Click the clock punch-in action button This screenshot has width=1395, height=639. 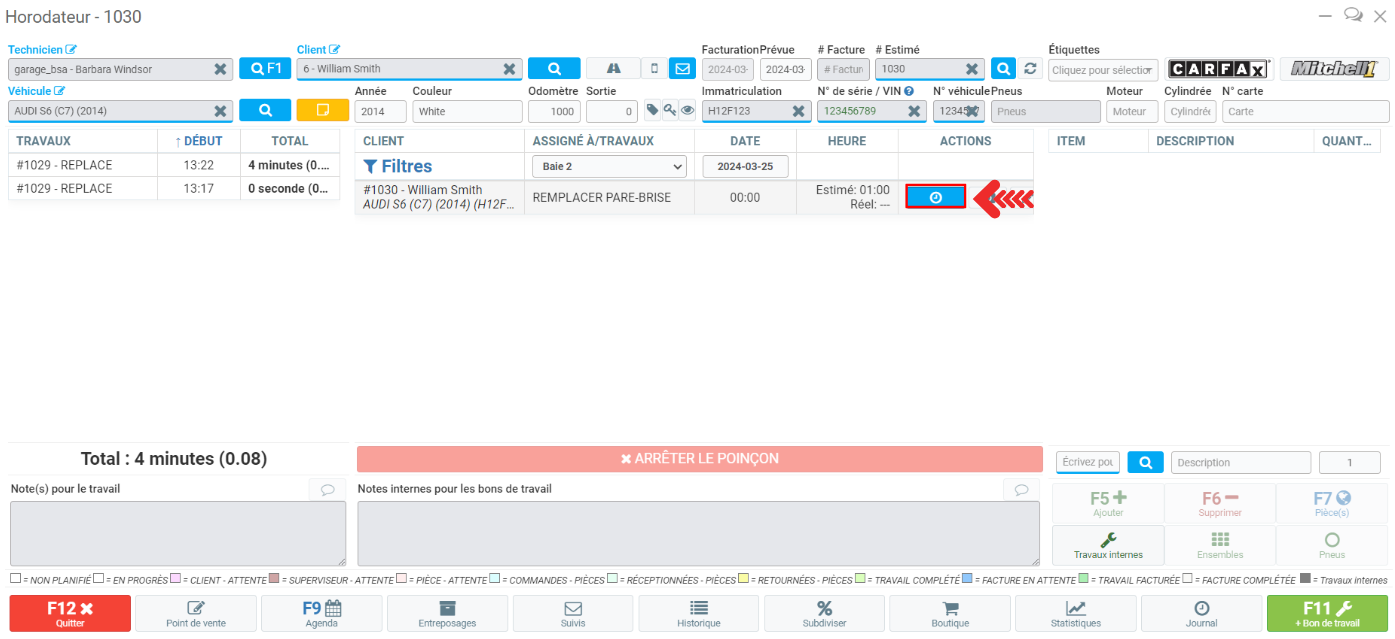(x=935, y=198)
